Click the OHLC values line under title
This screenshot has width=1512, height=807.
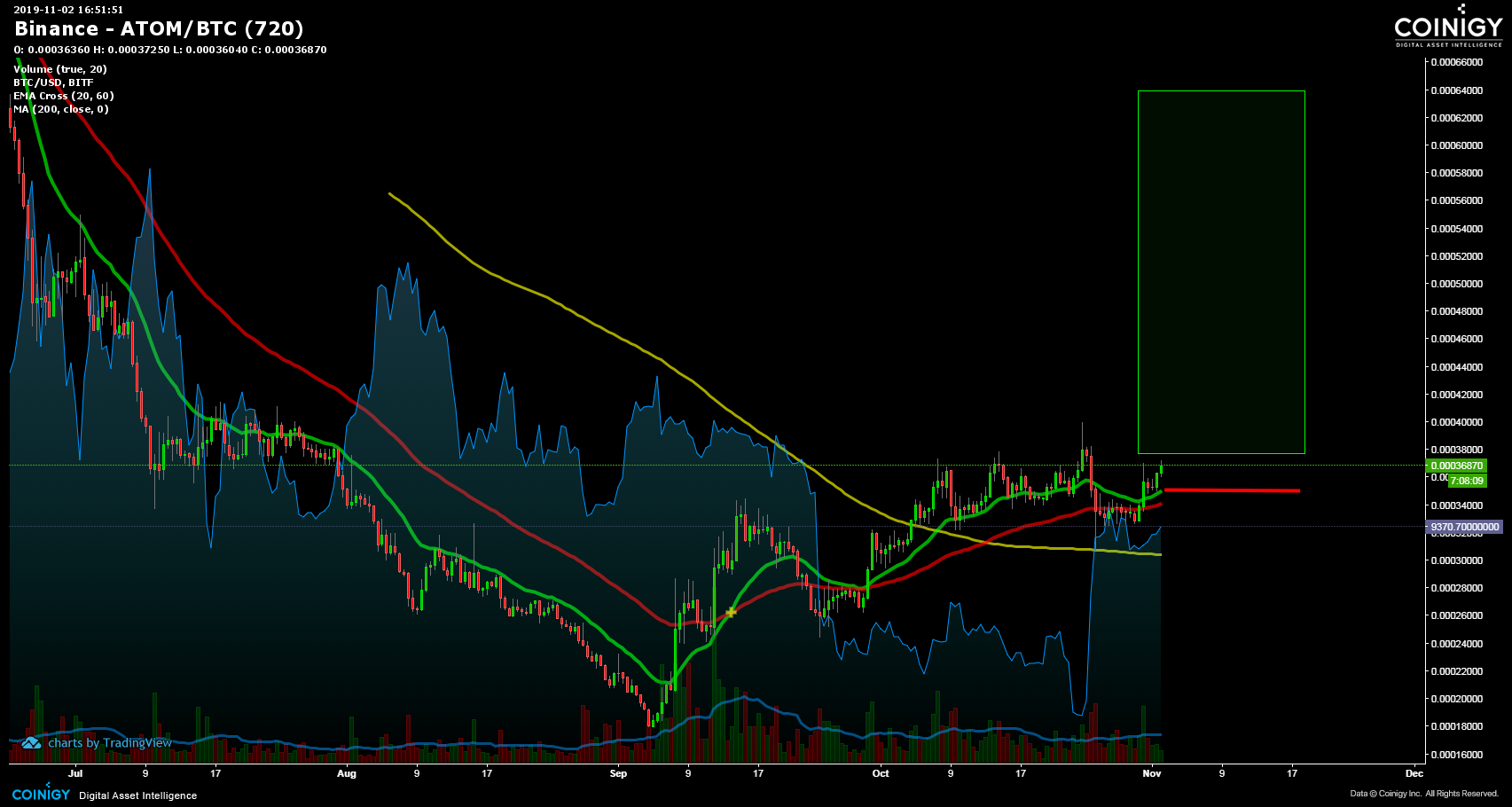pyautogui.click(x=170, y=50)
